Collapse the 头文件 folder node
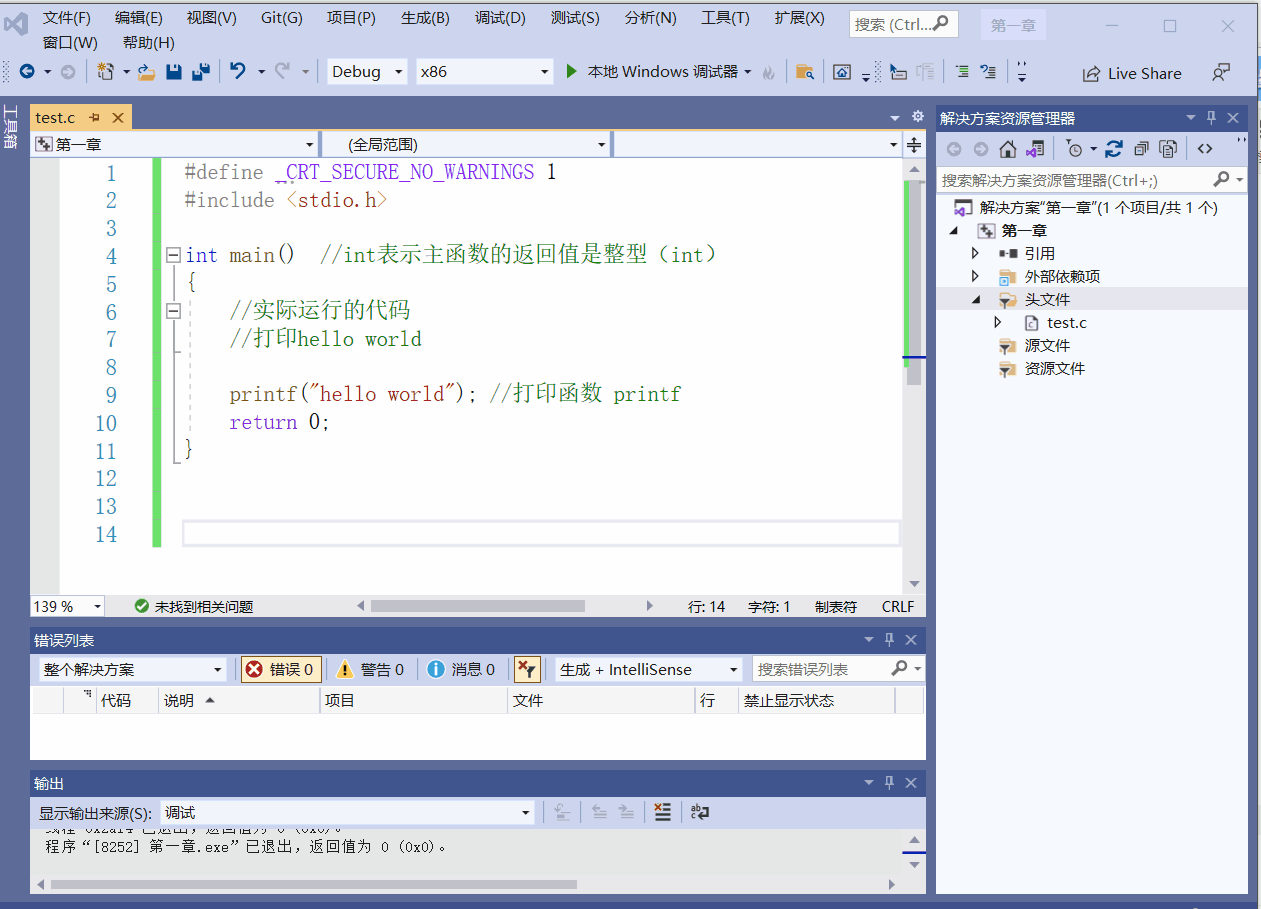 coord(976,300)
